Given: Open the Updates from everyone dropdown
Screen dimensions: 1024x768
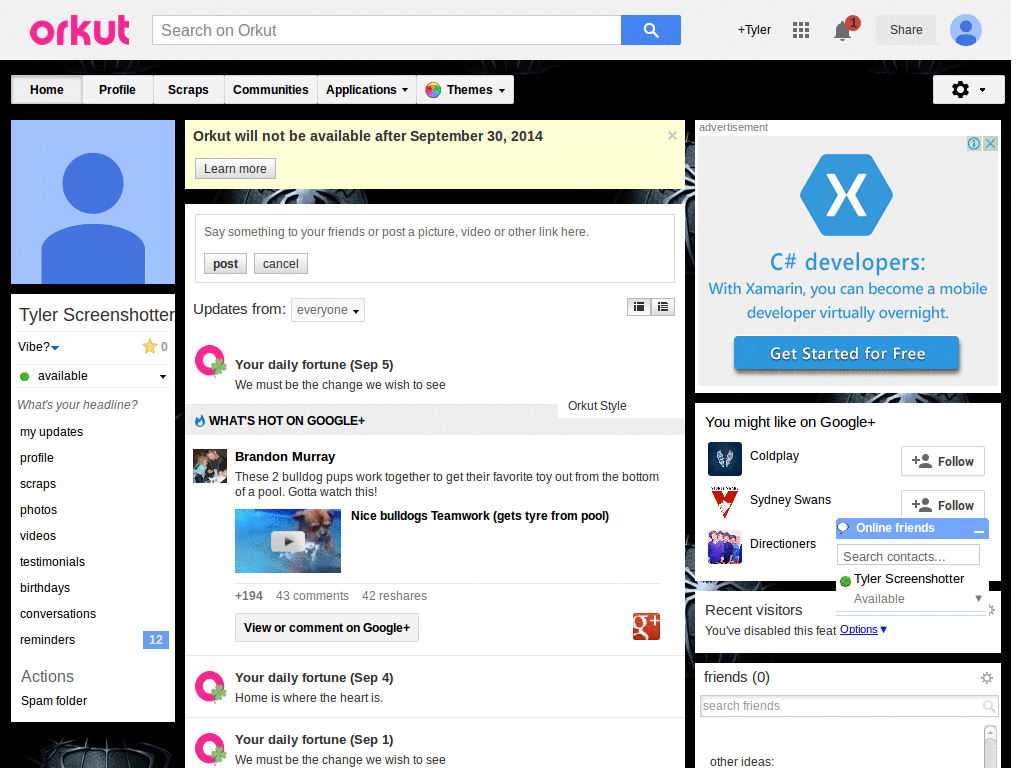Looking at the screenshot, I should tap(328, 310).
